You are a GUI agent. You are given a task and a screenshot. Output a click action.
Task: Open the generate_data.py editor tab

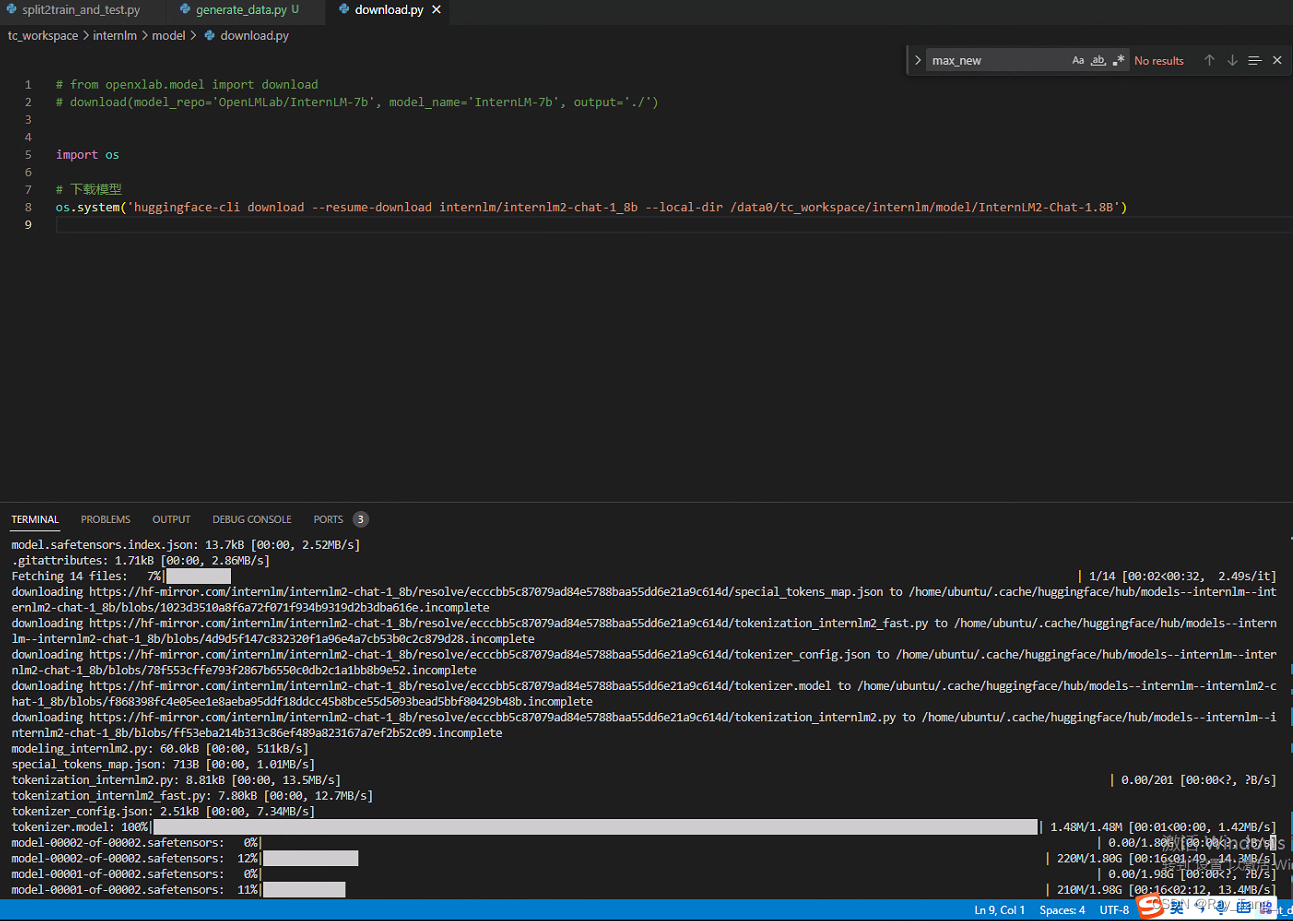click(x=241, y=10)
